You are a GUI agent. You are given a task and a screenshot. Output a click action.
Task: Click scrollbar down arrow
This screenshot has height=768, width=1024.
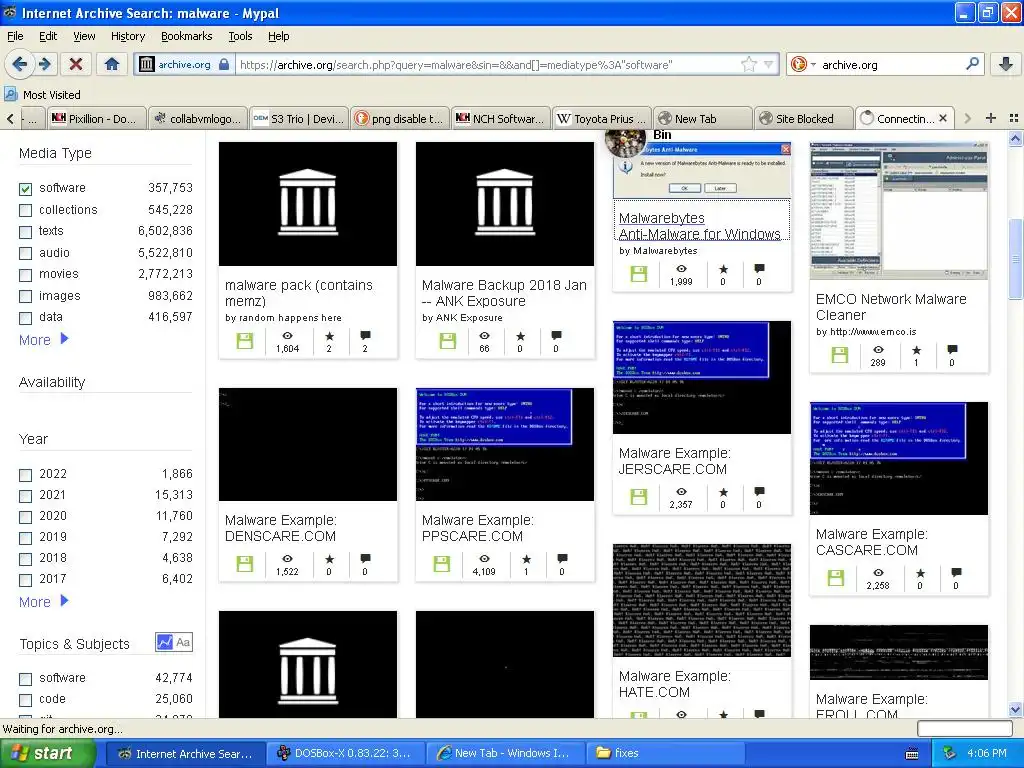point(1016,709)
